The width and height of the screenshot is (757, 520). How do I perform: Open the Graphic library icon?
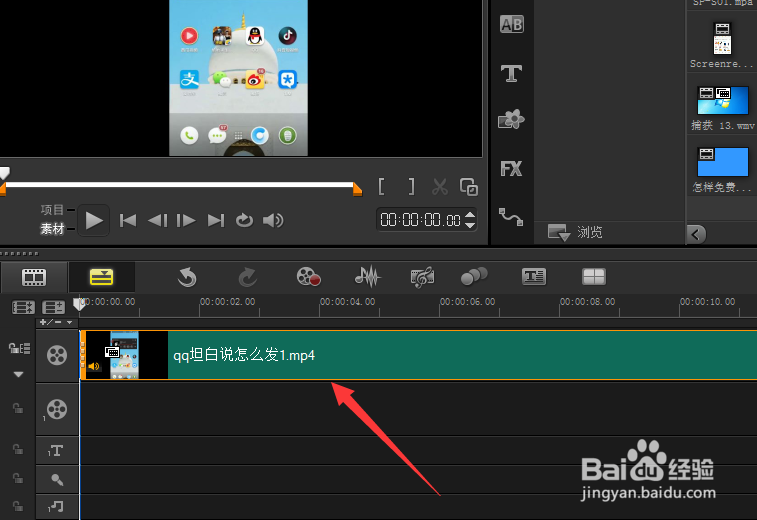pos(511,119)
